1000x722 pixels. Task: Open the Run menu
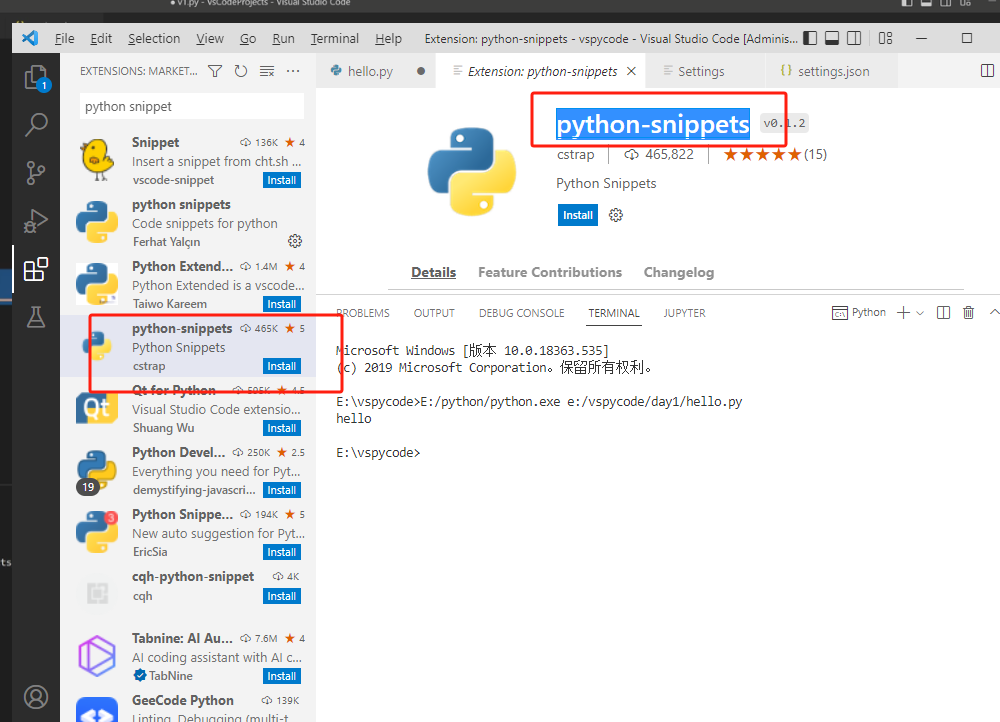[x=283, y=38]
